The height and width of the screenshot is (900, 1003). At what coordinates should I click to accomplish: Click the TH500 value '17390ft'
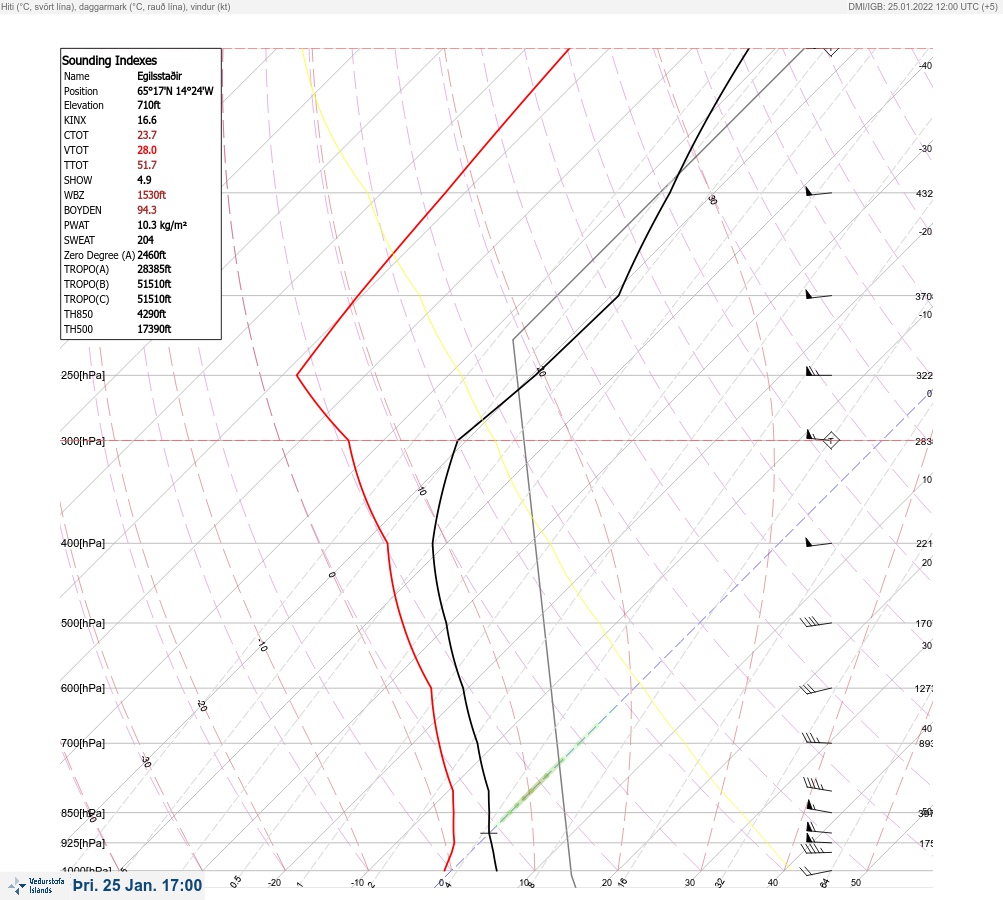click(x=154, y=329)
